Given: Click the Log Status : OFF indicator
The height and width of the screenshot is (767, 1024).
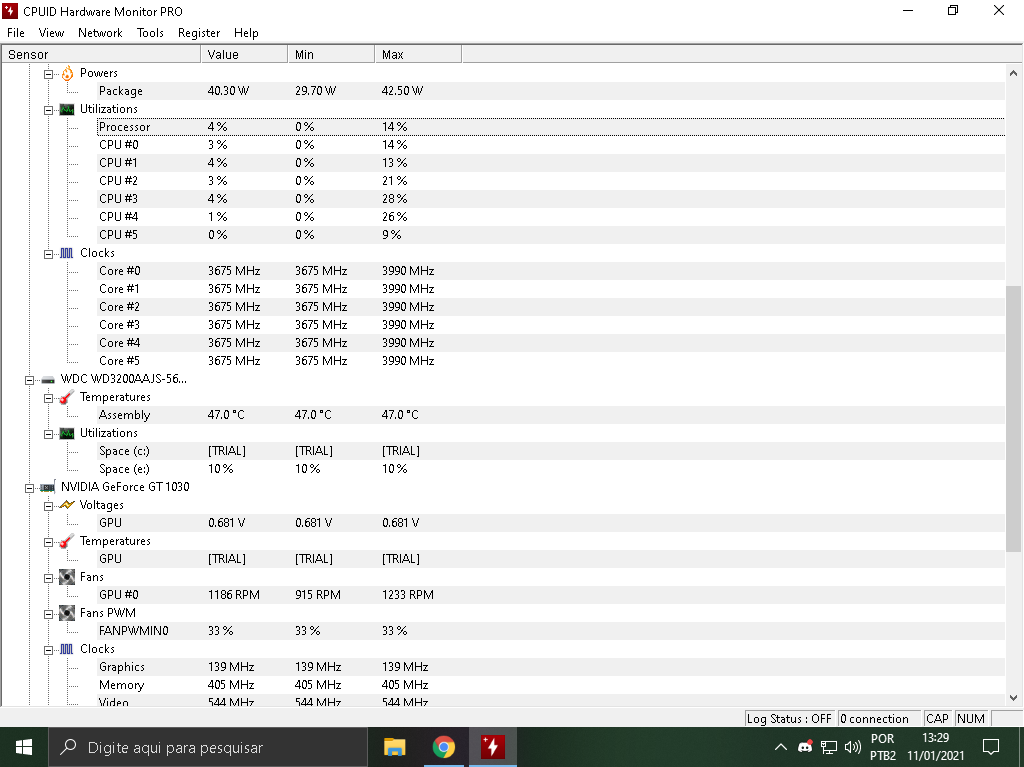Looking at the screenshot, I should click(789, 719).
